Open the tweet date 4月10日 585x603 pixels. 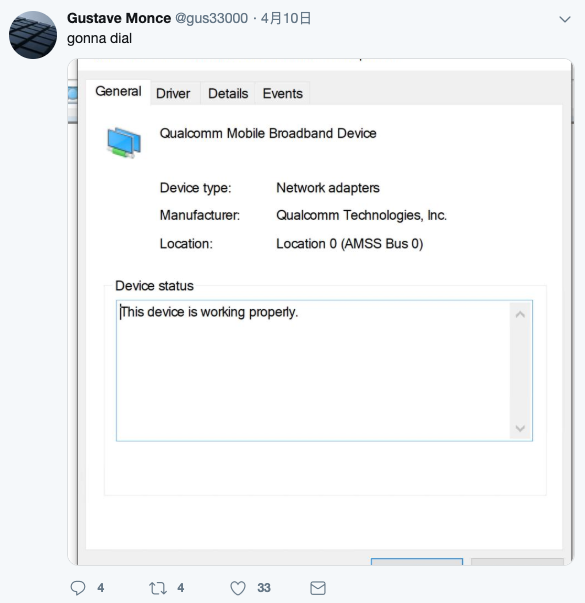click(286, 18)
